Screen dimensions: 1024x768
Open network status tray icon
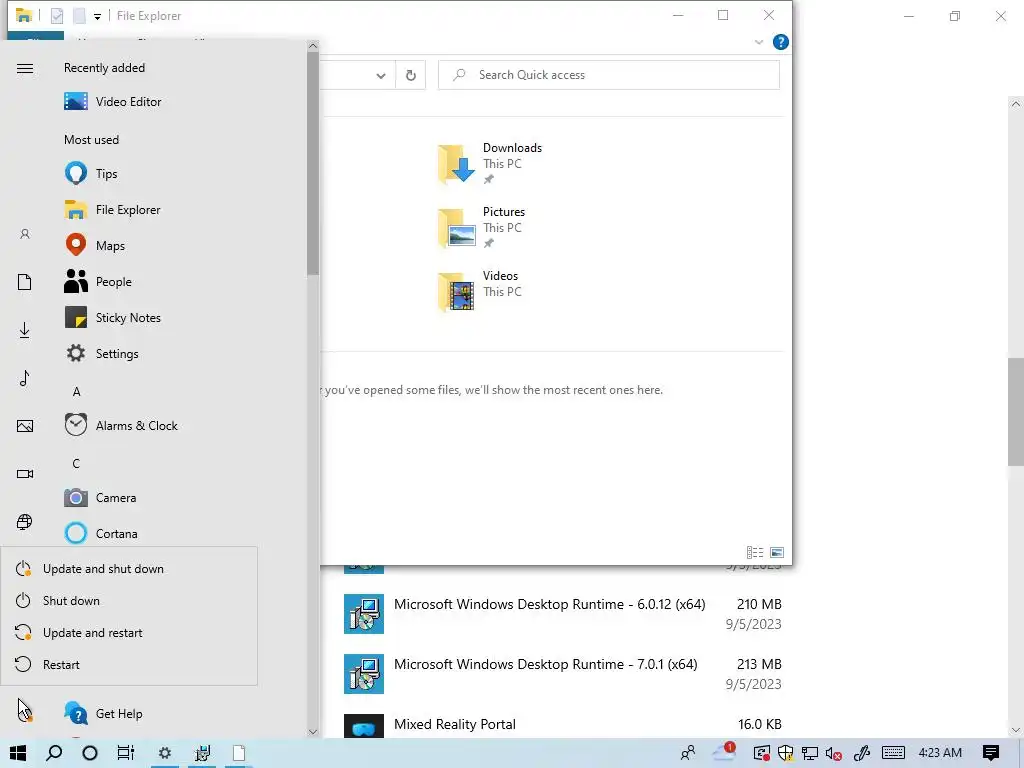point(810,753)
